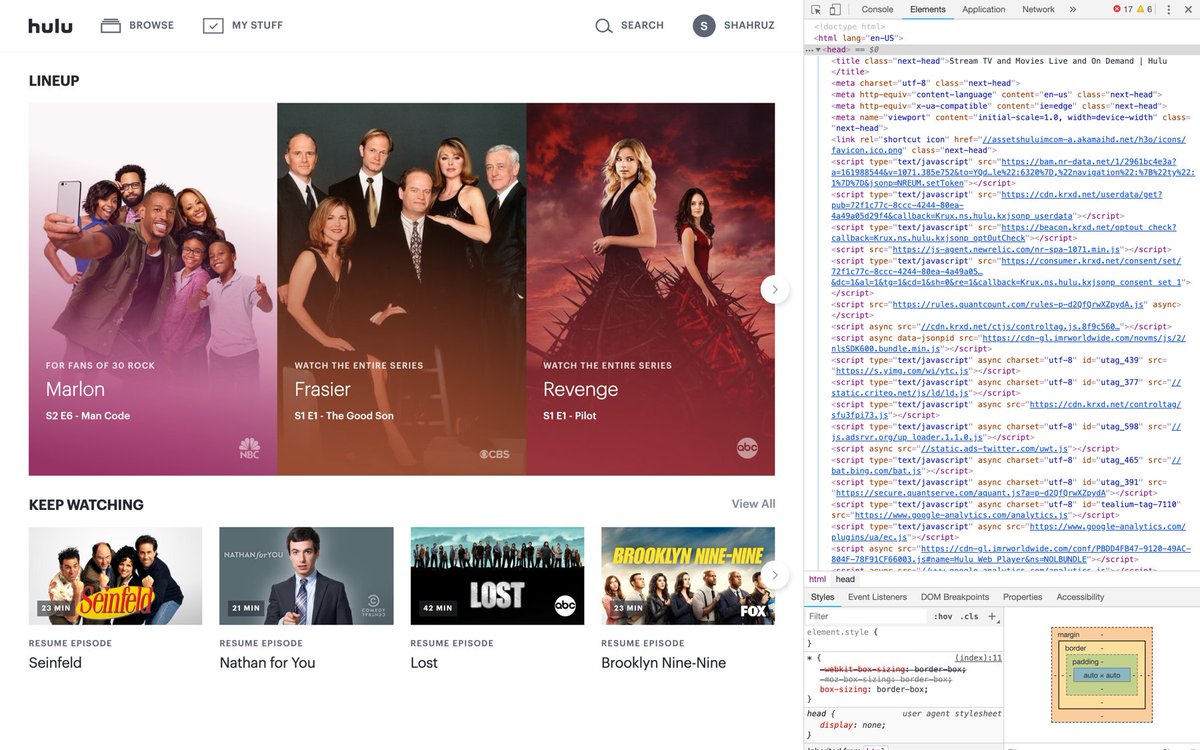Open the Revenge lineup card
The image size is (1200, 750).
pos(651,289)
